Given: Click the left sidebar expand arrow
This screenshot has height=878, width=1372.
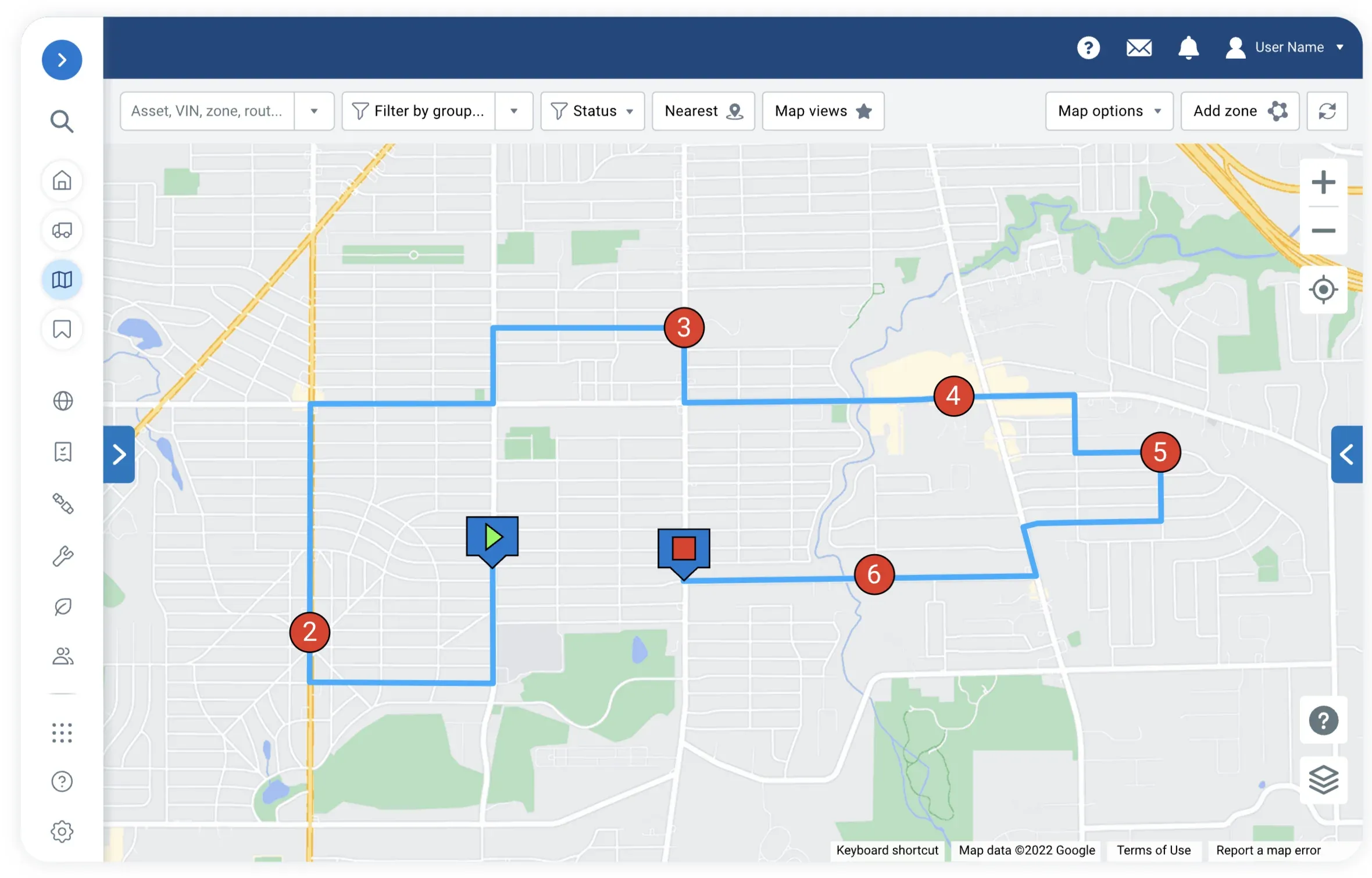Looking at the screenshot, I should click(61, 59).
